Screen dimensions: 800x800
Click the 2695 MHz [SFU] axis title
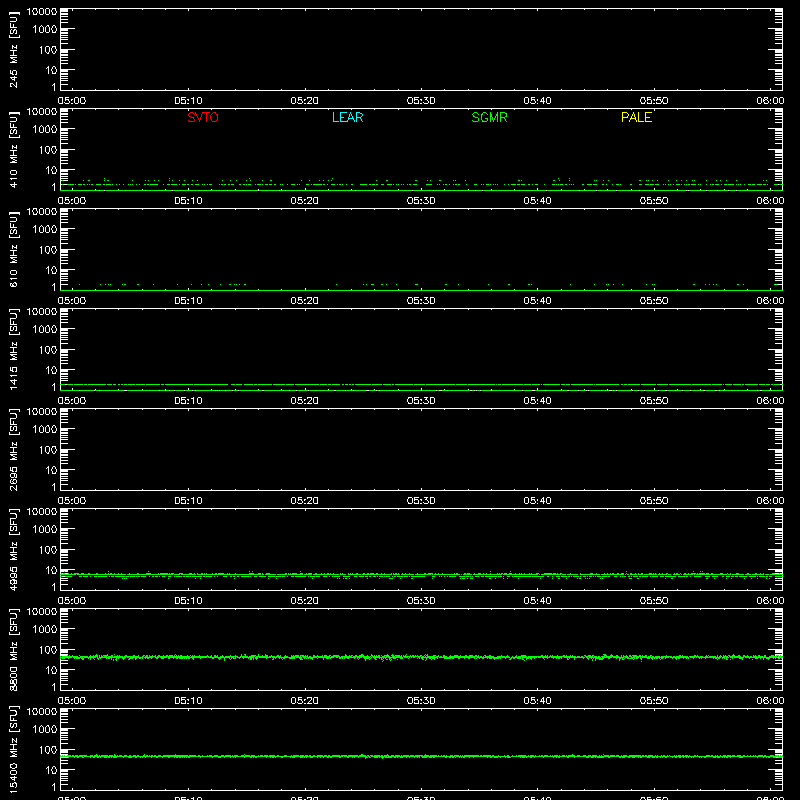(x=13, y=450)
